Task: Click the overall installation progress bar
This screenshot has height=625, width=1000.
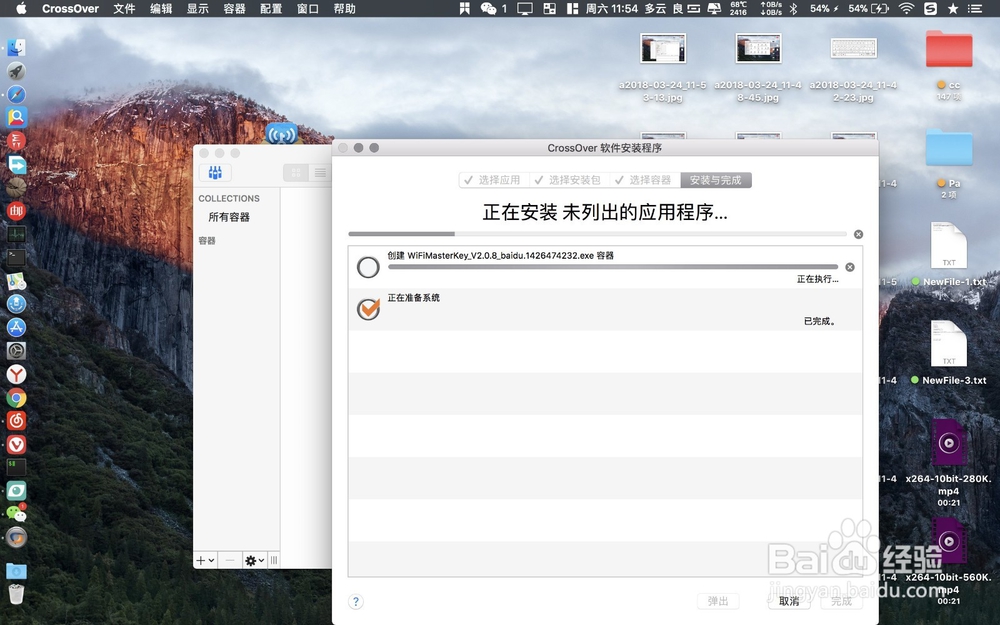Action: pos(598,234)
